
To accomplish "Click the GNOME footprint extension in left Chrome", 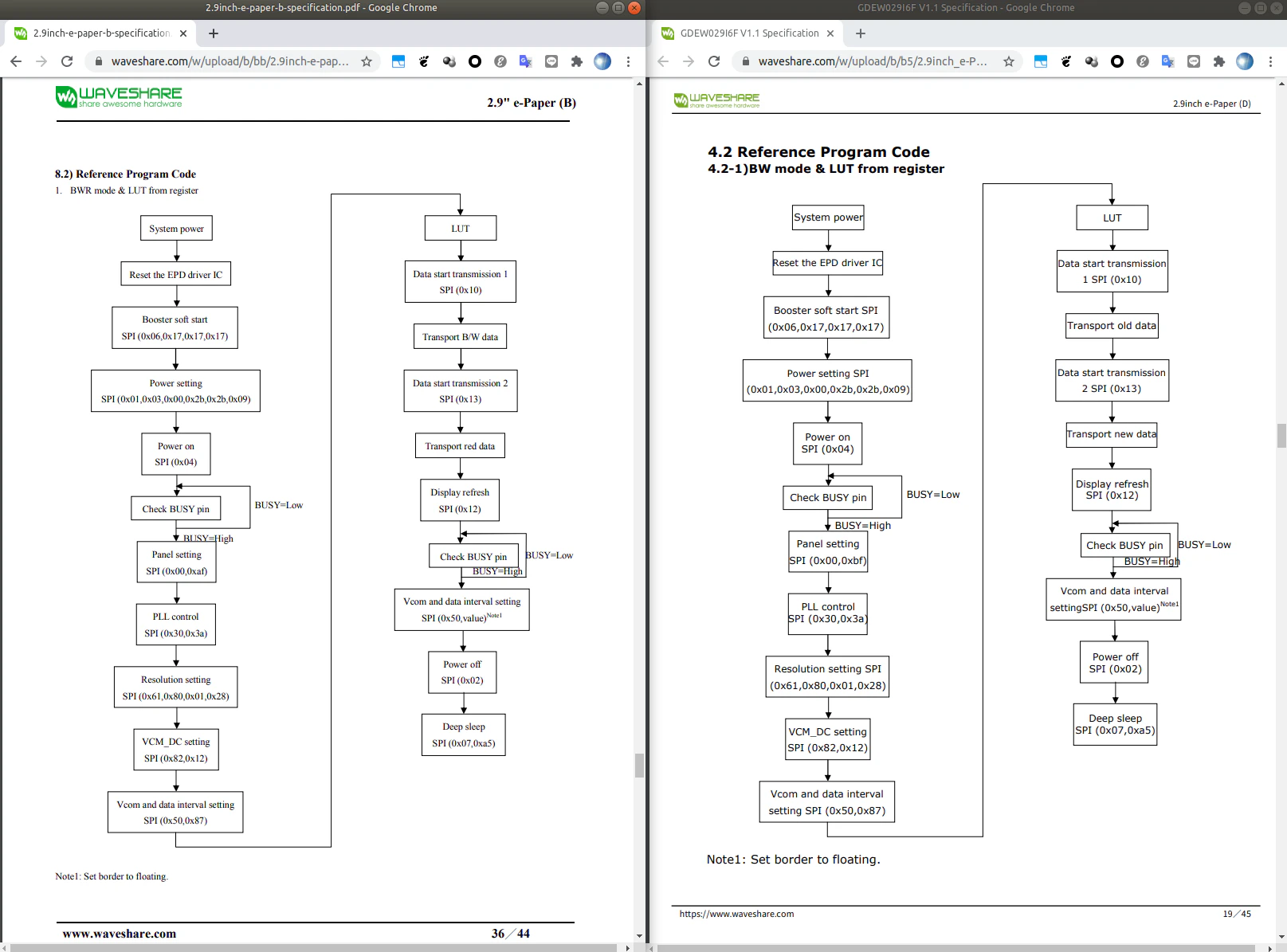I will coord(424,61).
